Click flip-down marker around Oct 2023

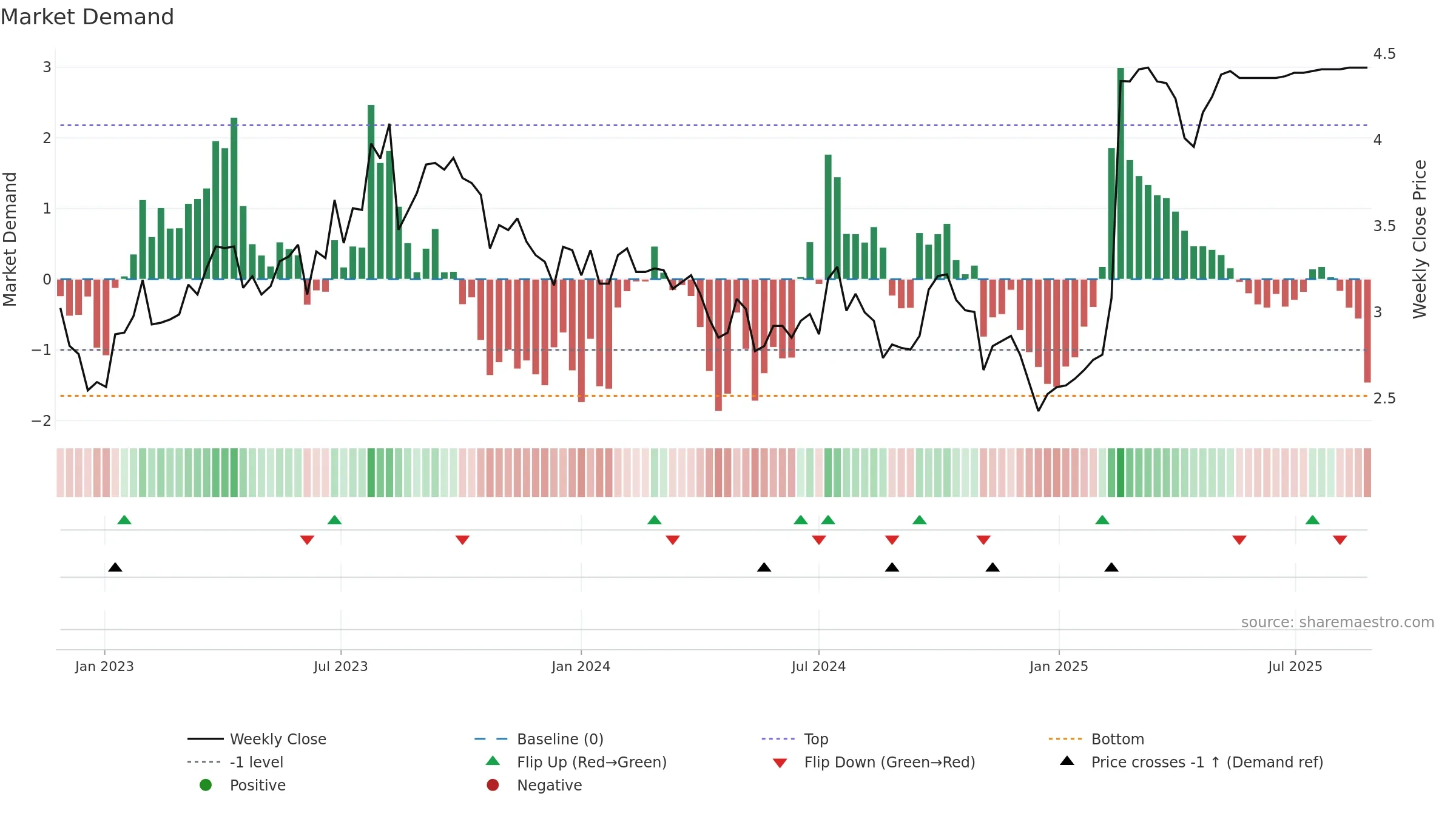[x=462, y=540]
